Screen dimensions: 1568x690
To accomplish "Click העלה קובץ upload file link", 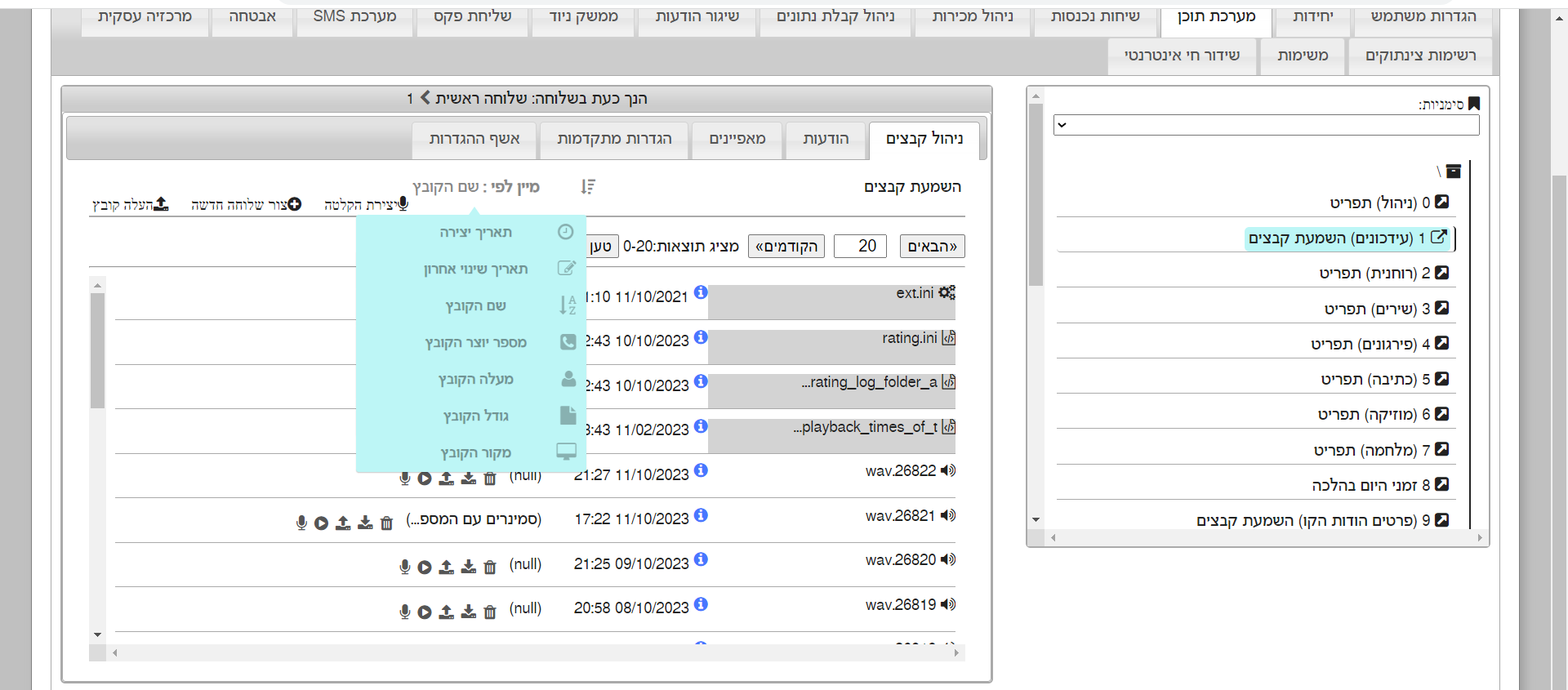I will tap(131, 204).
